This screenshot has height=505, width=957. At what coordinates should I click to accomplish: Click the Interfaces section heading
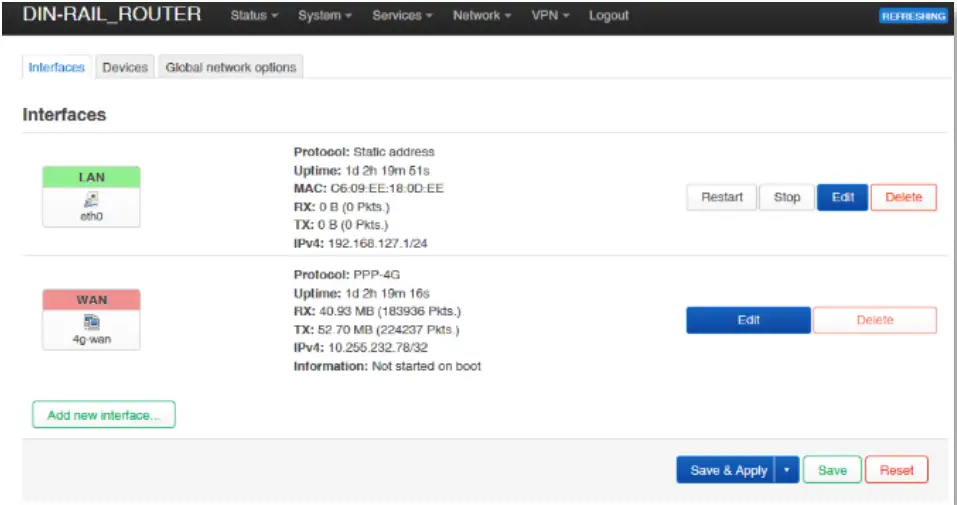(x=64, y=115)
